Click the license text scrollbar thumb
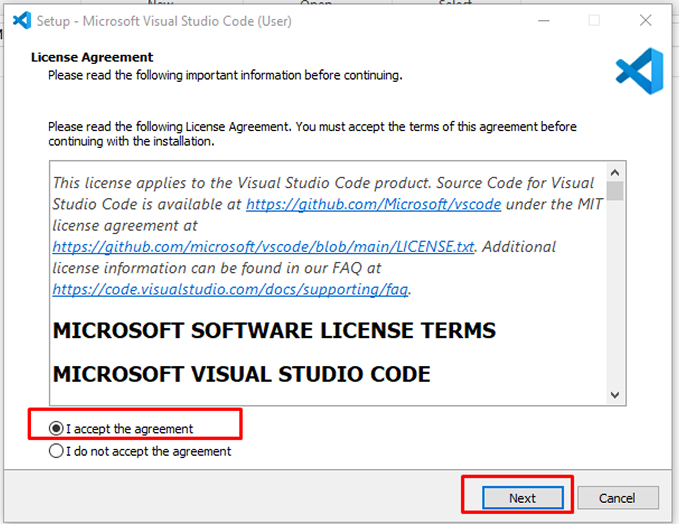 point(614,191)
